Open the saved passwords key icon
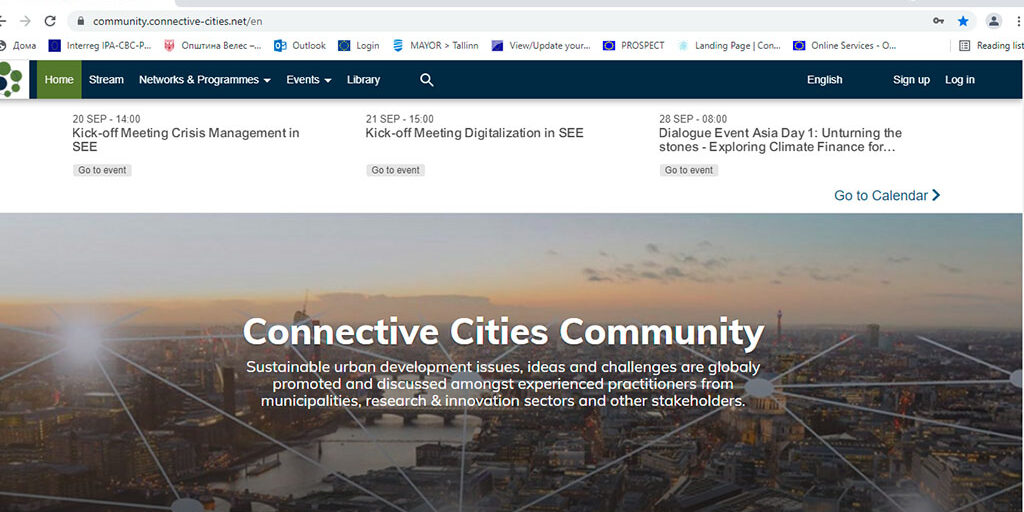 click(938, 21)
